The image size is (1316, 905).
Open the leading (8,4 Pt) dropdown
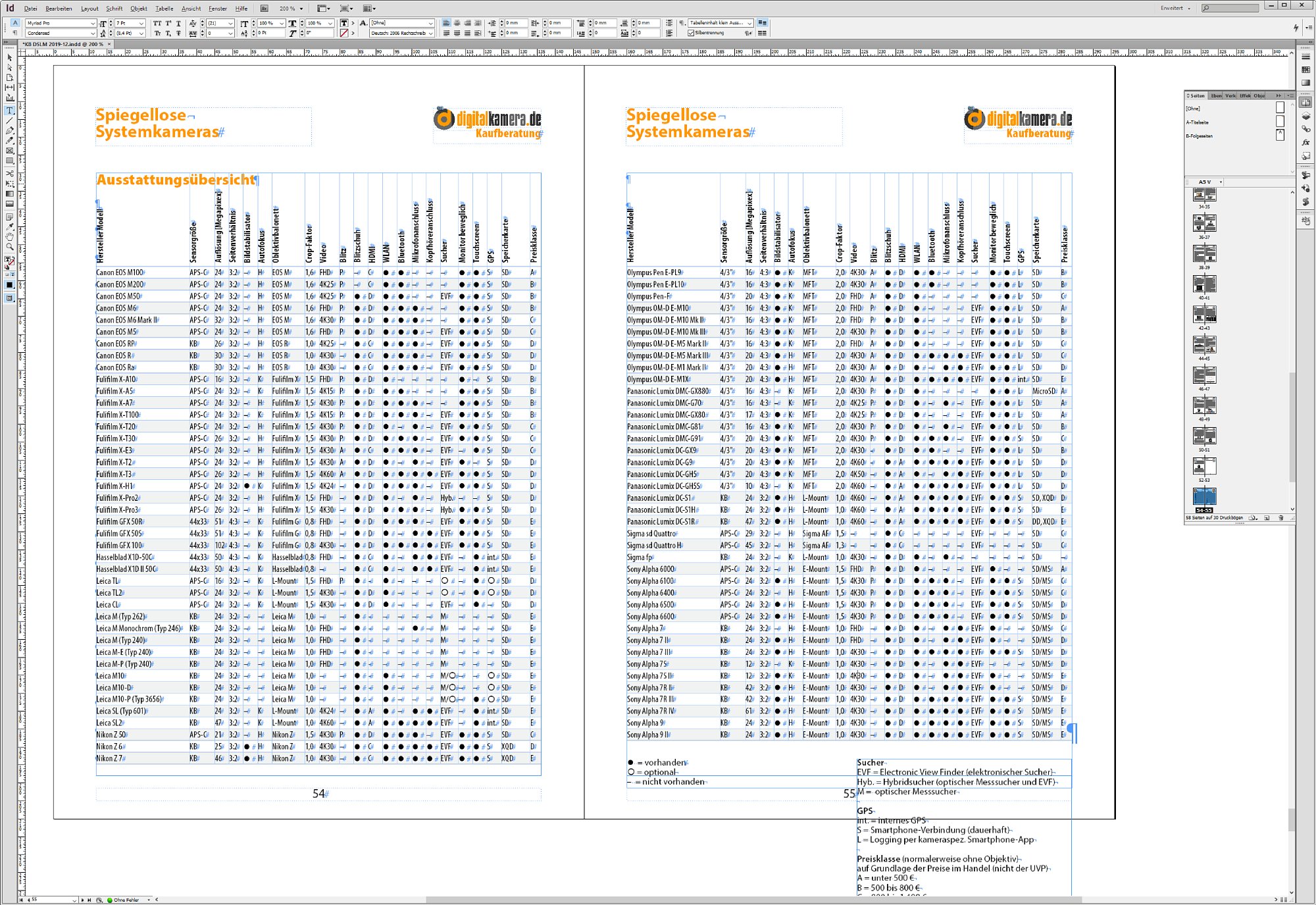[141, 33]
